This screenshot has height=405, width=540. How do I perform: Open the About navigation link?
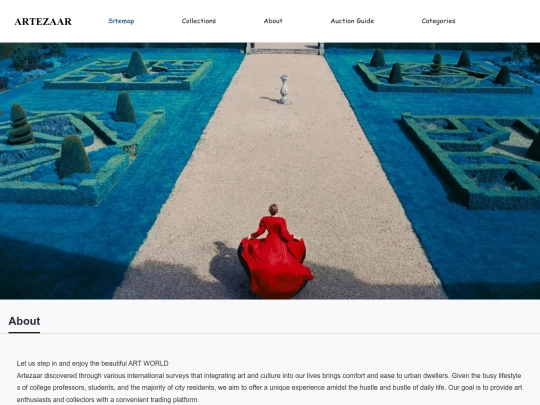273,21
